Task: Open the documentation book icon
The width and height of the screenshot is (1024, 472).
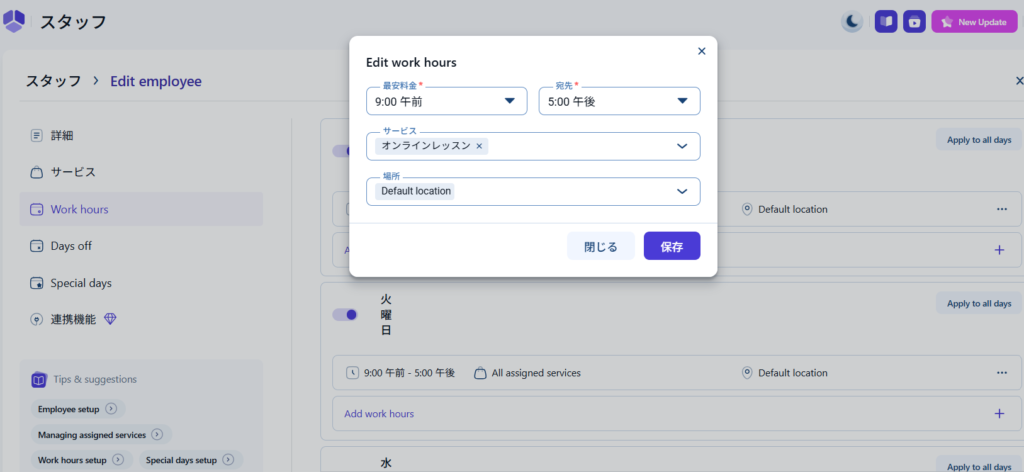Action: point(885,22)
